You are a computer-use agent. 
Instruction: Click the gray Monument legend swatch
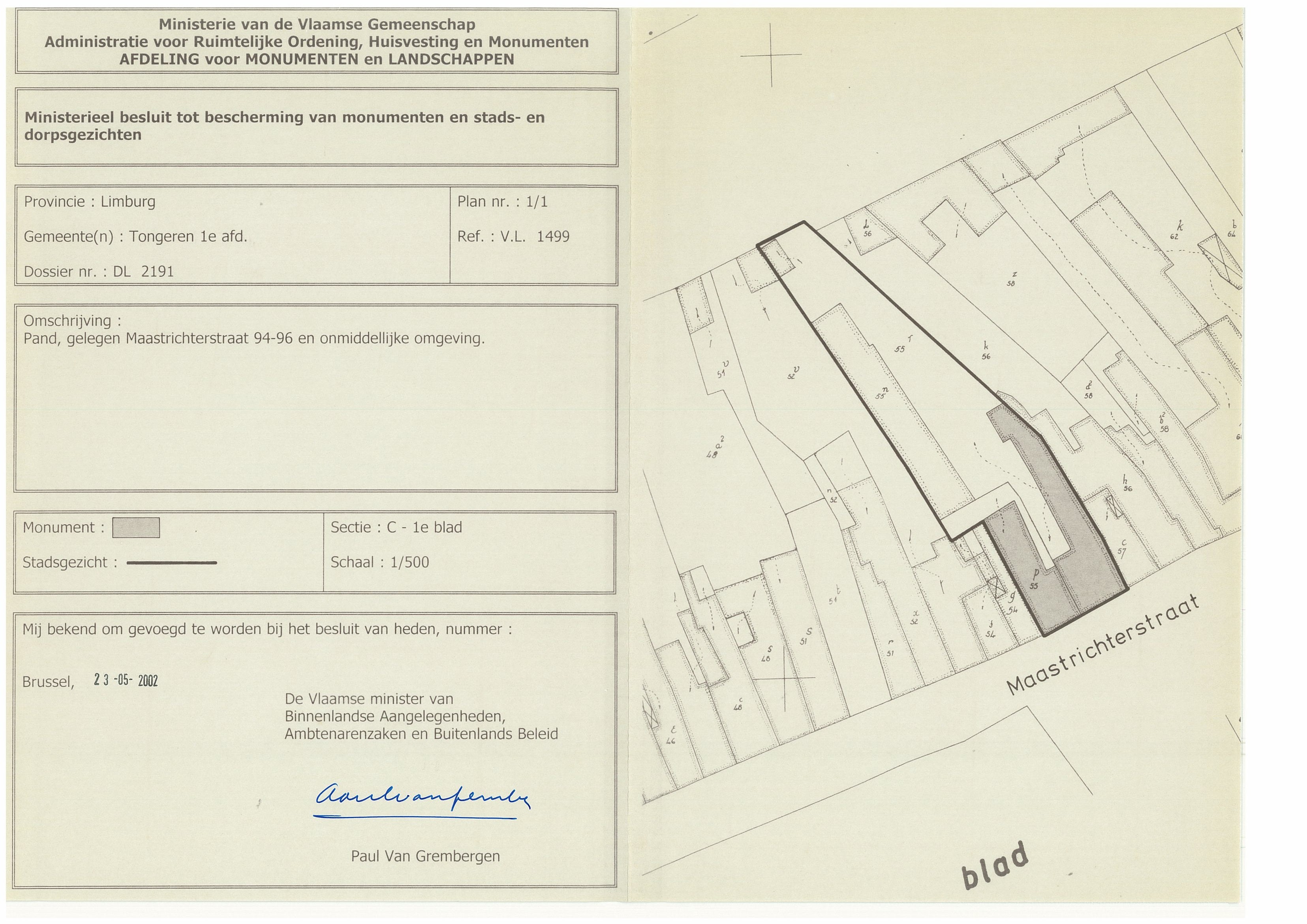[136, 528]
